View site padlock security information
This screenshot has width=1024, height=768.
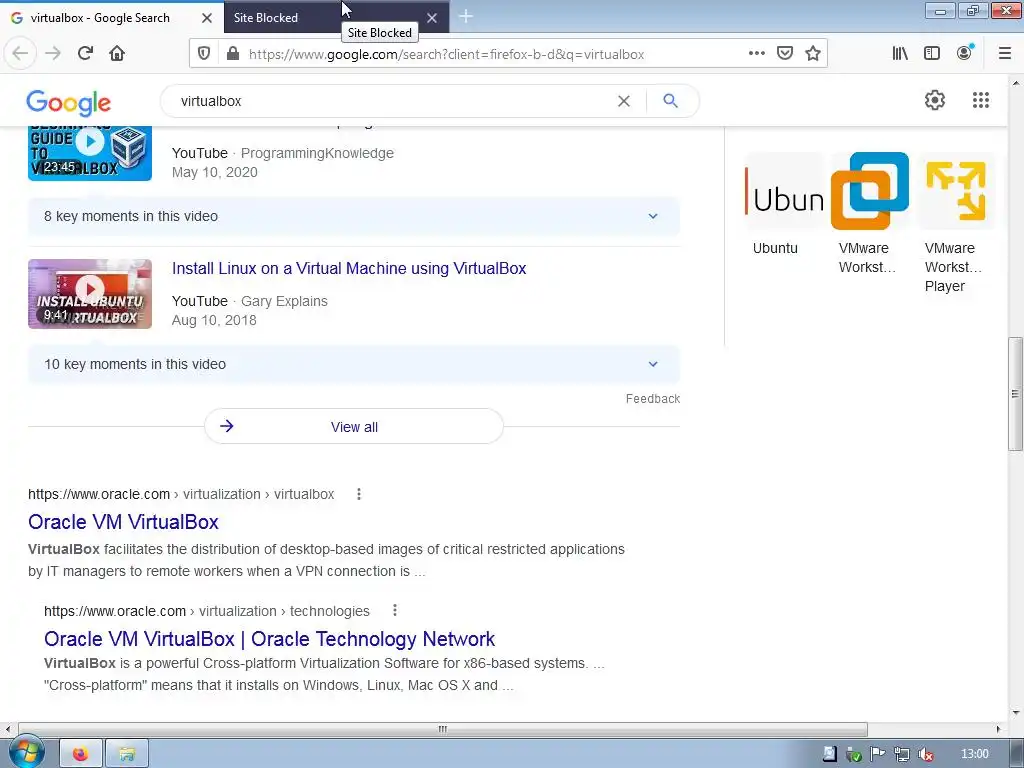232,54
